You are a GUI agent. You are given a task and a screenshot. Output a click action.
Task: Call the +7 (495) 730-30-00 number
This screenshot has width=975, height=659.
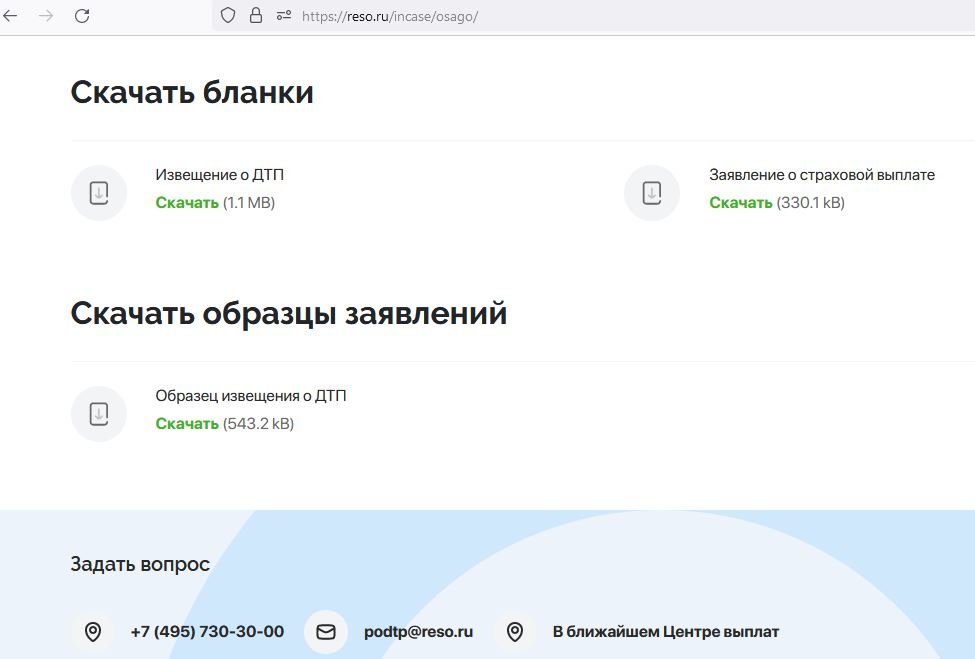click(x=207, y=632)
